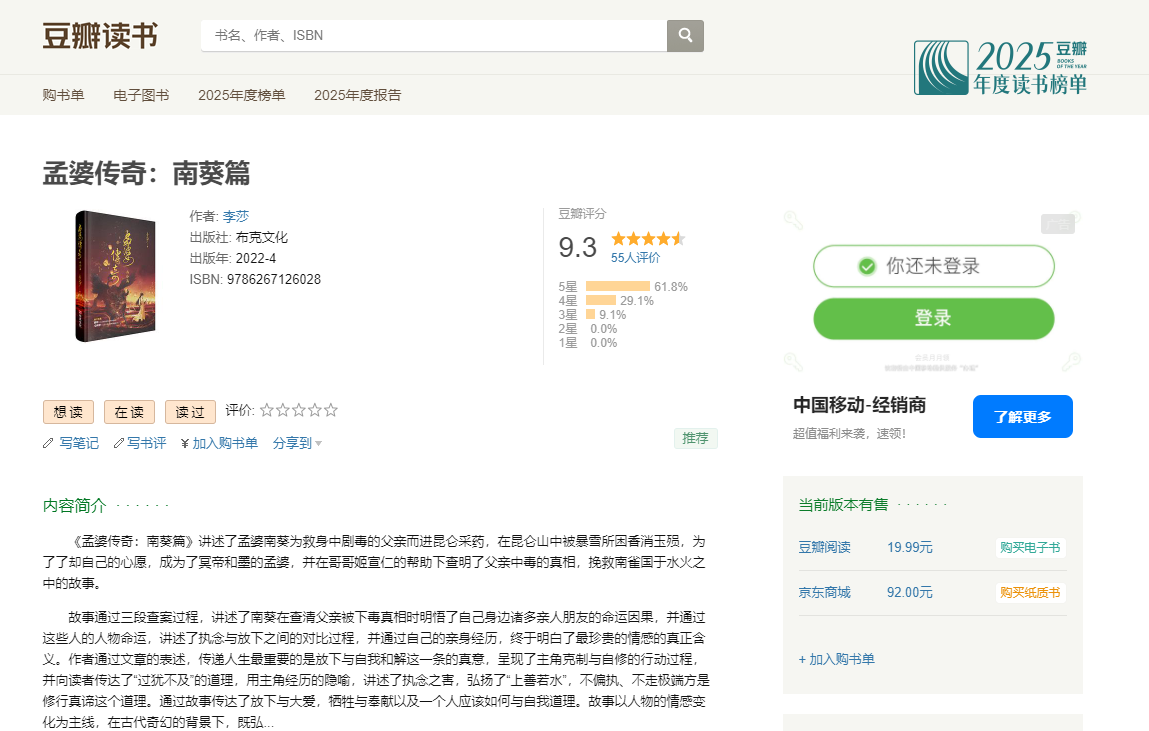Open the 2025 annual book list banner

[1000, 67]
